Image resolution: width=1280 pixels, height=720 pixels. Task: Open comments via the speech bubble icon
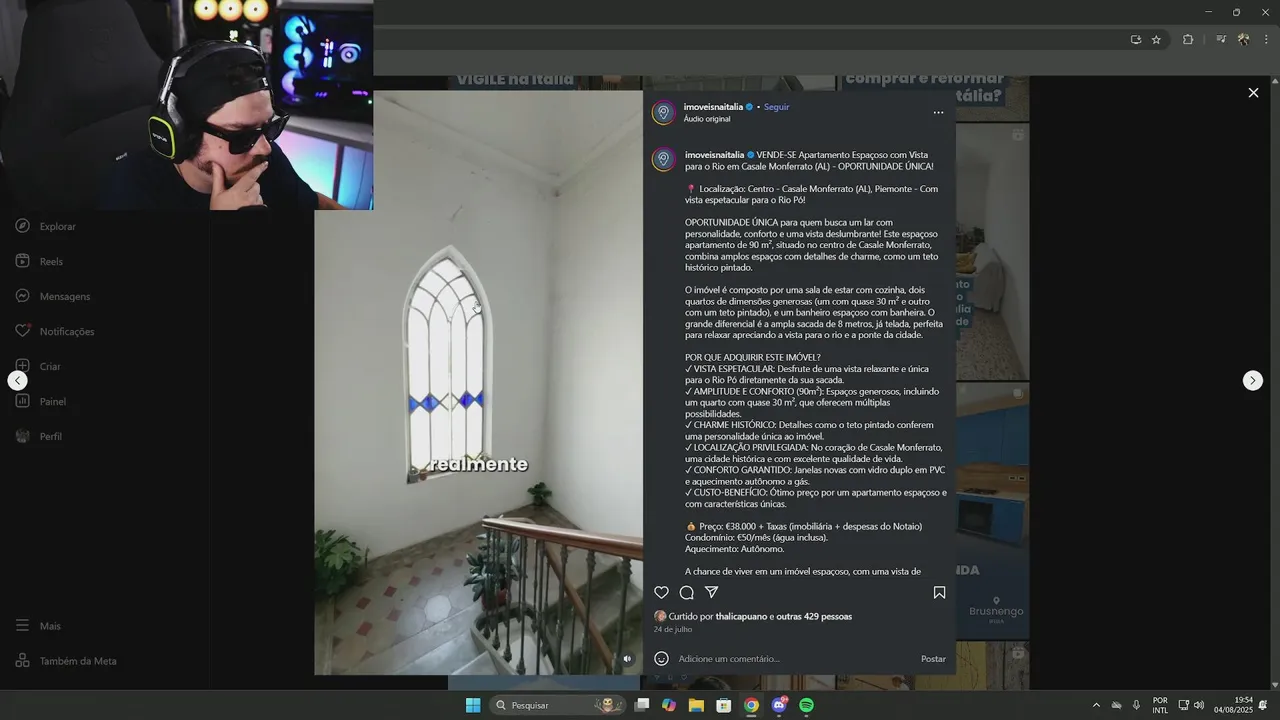pos(687,592)
